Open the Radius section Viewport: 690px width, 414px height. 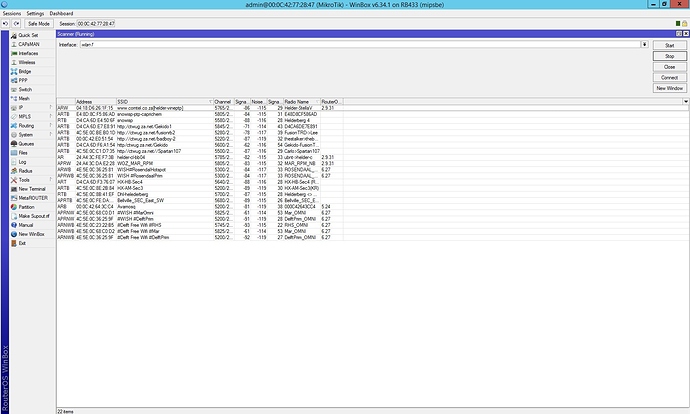tap(25, 170)
